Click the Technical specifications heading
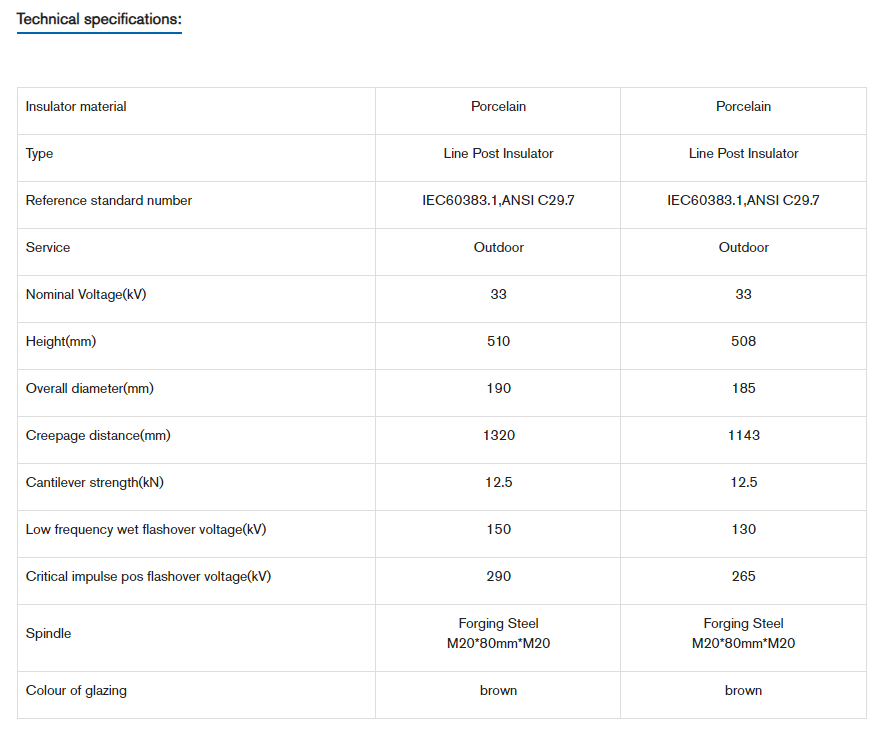The height and width of the screenshot is (737, 881). tap(99, 19)
